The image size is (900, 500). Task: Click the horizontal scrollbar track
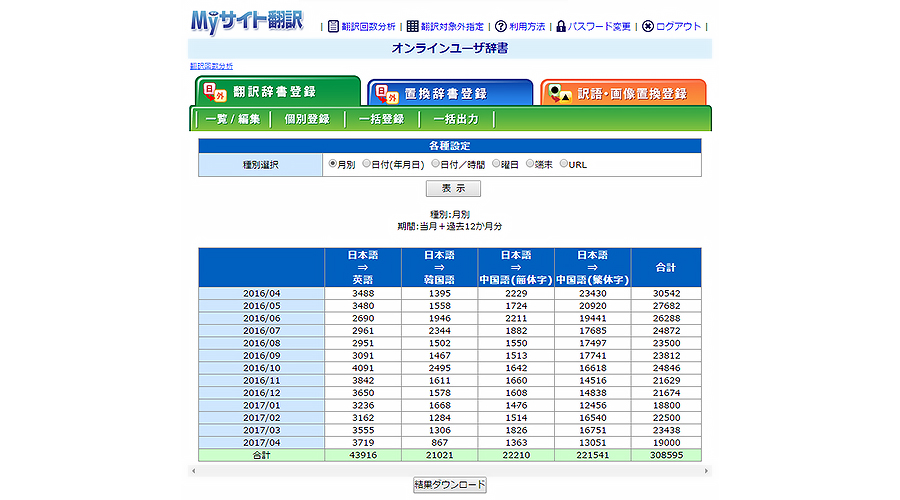tap(450, 471)
